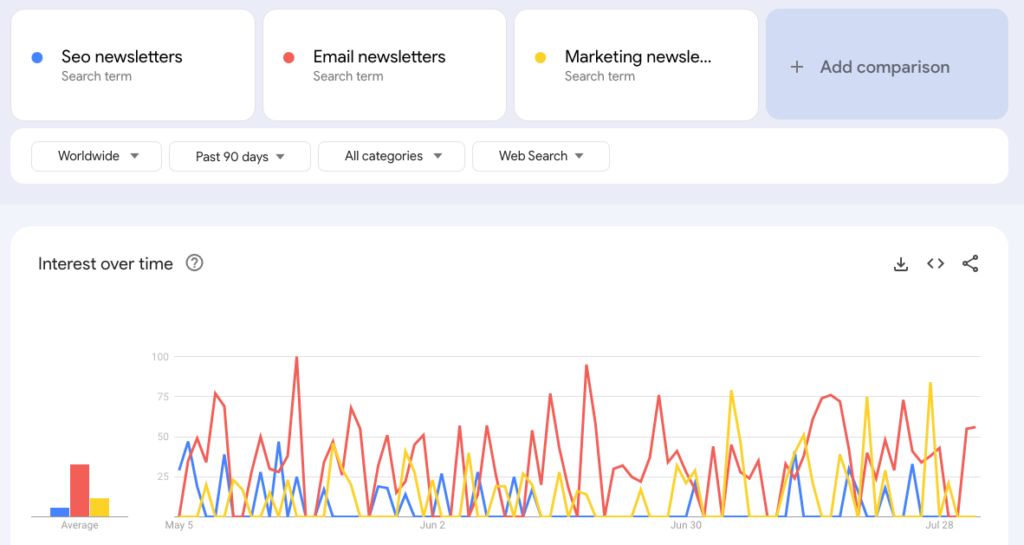Share the Interest over time chart
1024x545 pixels.
[x=970, y=264]
